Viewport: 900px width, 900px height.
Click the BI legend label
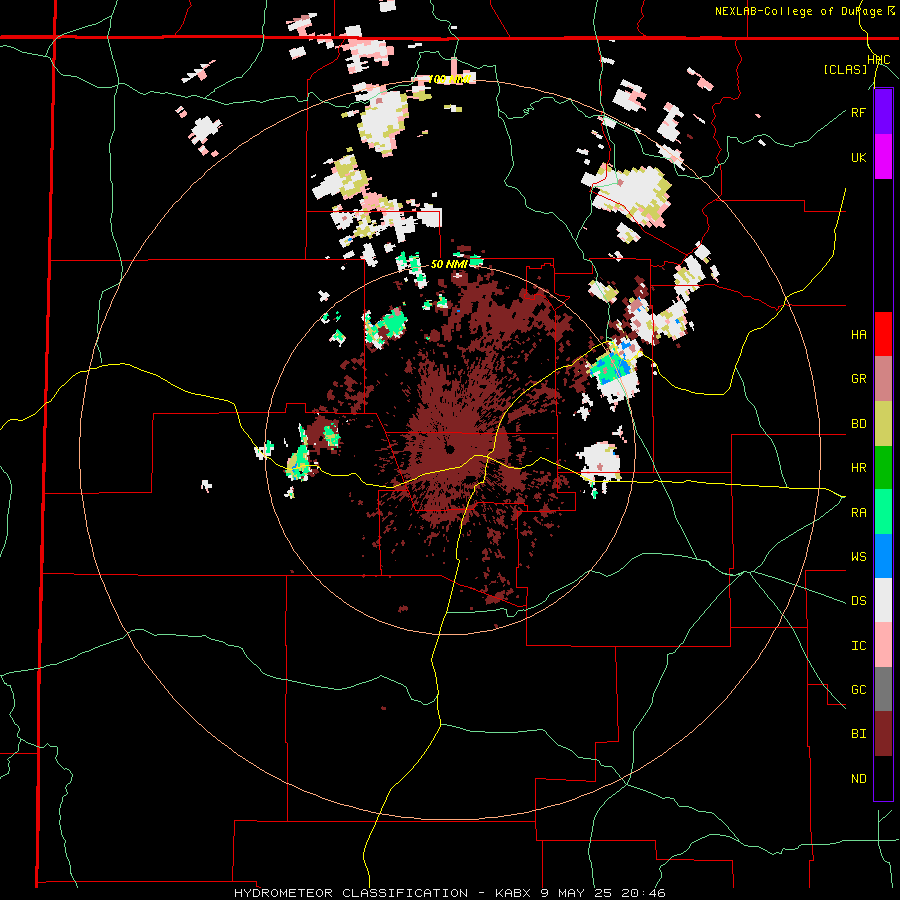[858, 734]
